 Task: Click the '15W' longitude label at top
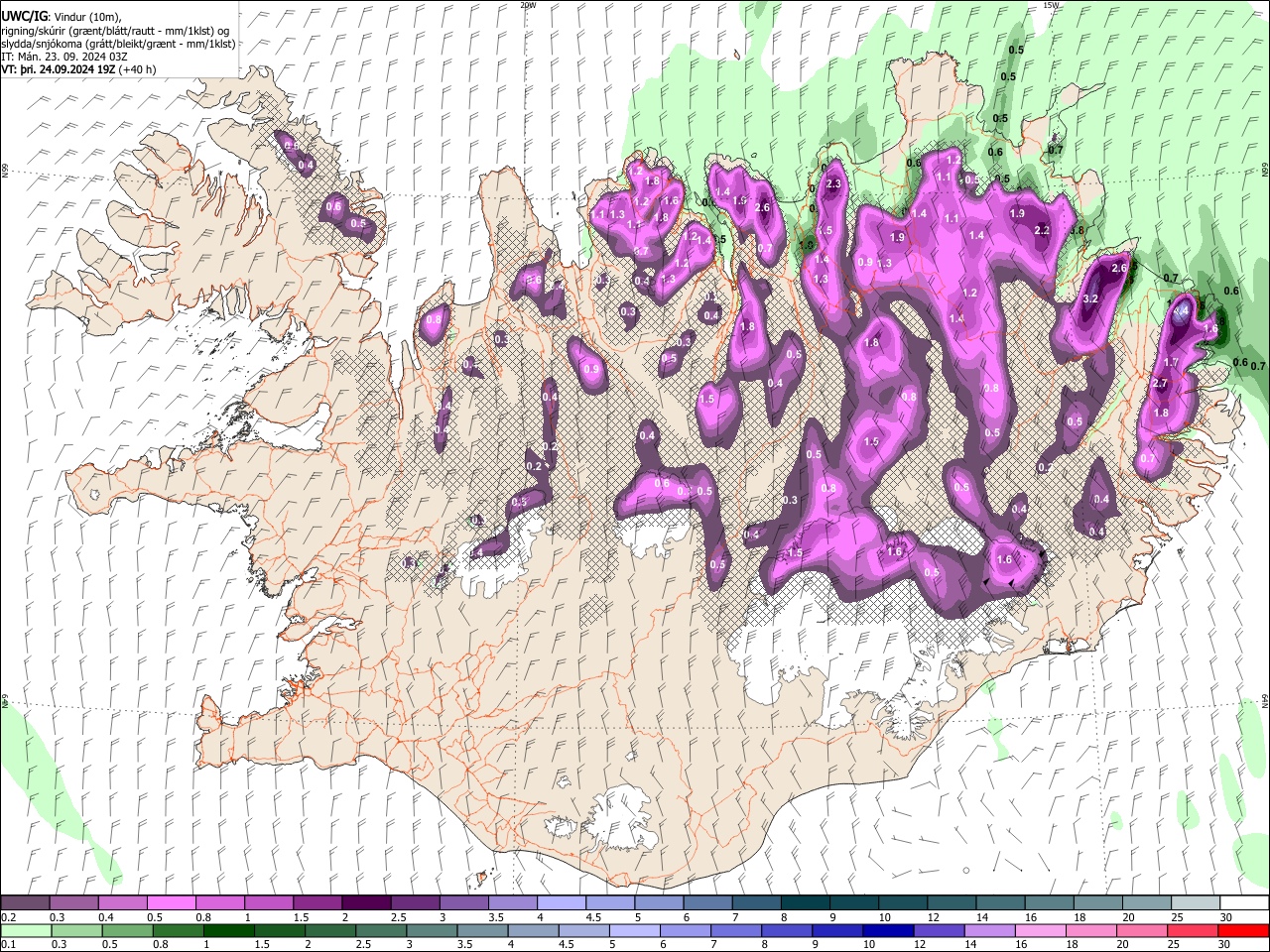1051,5
